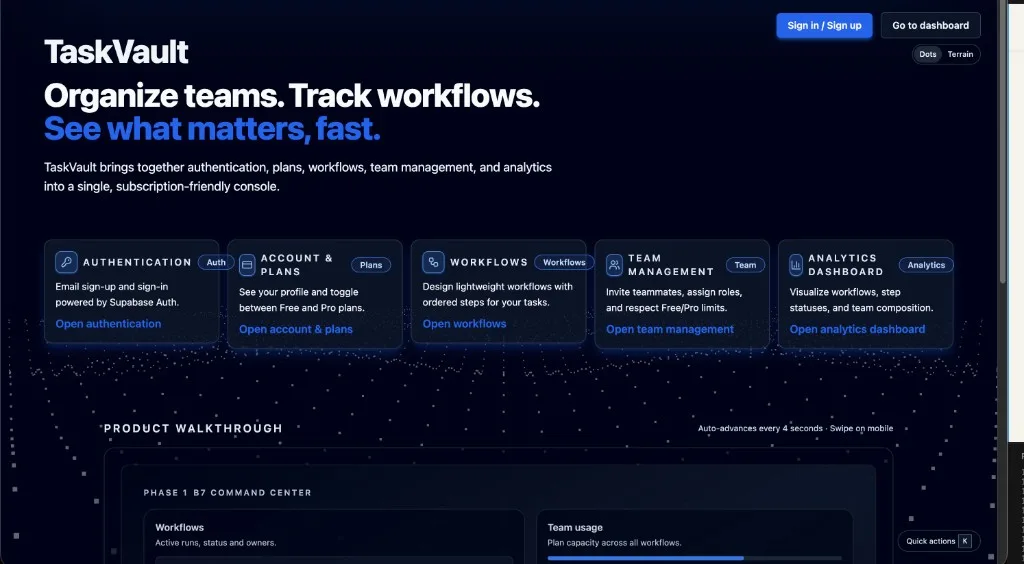
Task: Click the Workflows tag badge
Action: [x=564, y=262]
